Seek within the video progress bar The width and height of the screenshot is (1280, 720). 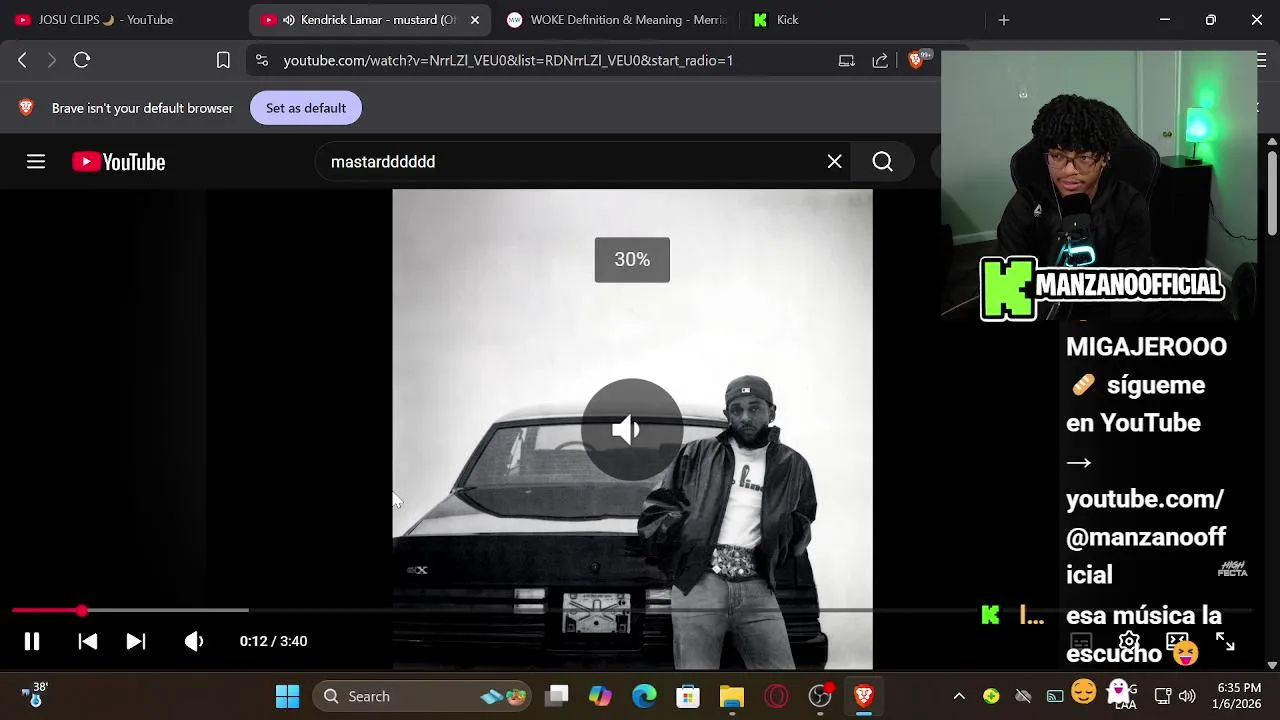click(x=632, y=610)
